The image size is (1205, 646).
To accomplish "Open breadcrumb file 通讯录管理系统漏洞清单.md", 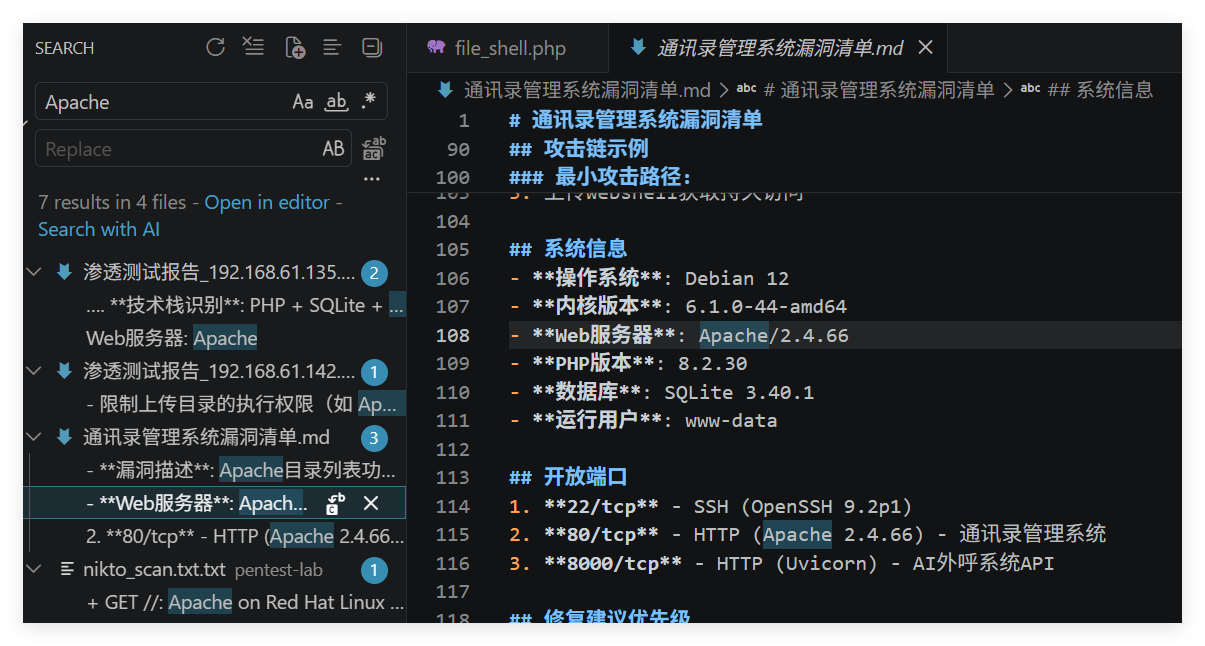I will tap(587, 90).
